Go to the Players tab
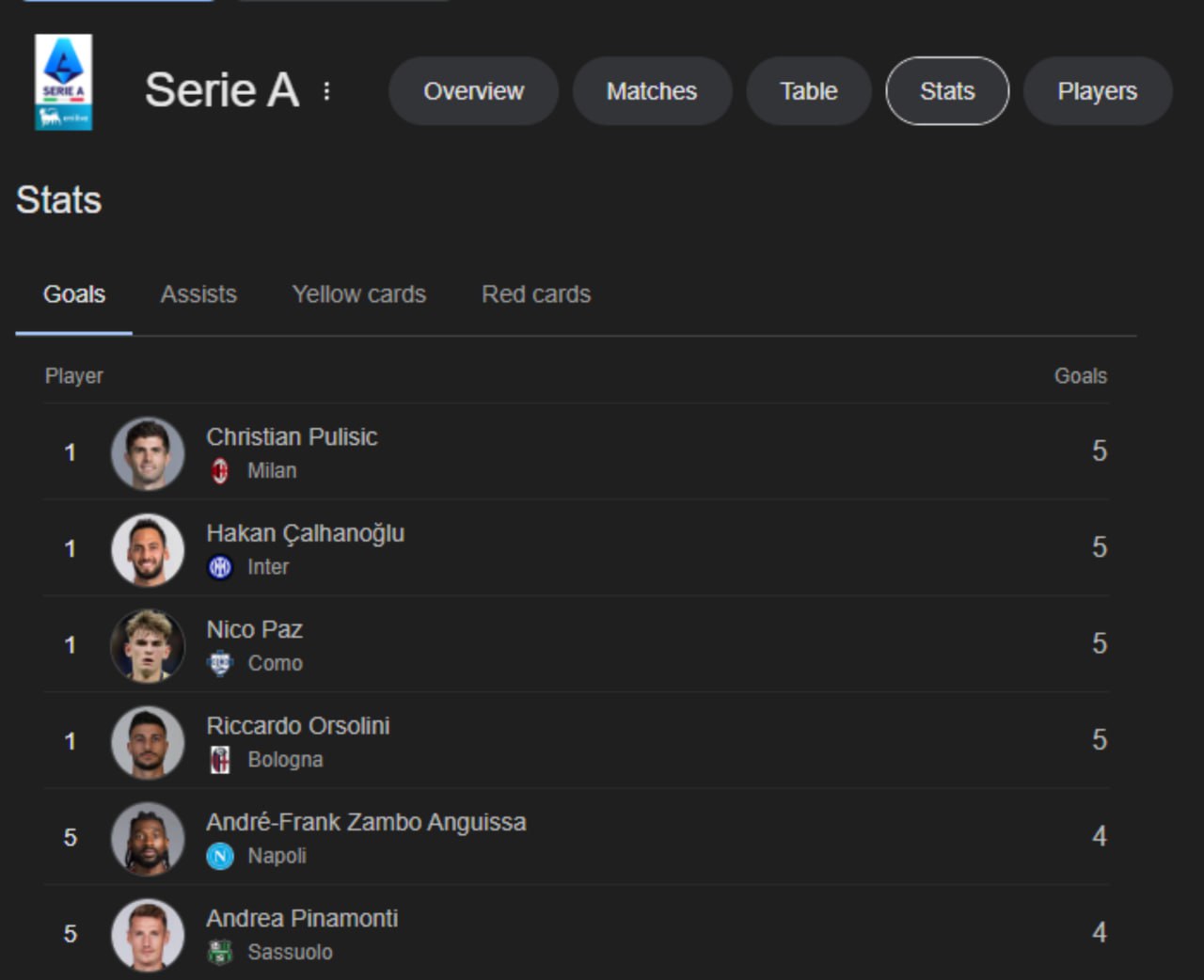The height and width of the screenshot is (980, 1204). [1097, 91]
